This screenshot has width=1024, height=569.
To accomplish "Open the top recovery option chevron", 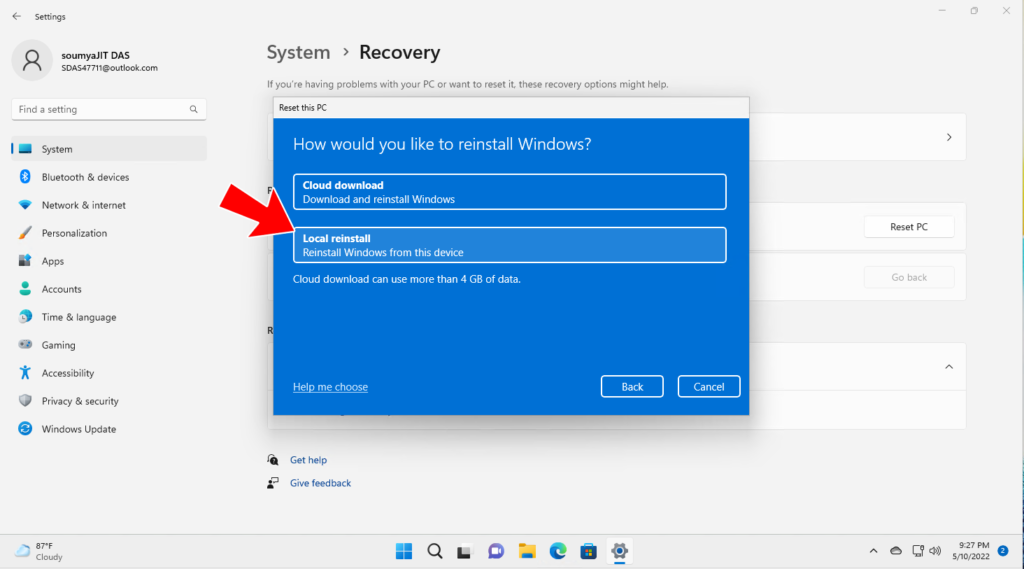I will [x=949, y=137].
